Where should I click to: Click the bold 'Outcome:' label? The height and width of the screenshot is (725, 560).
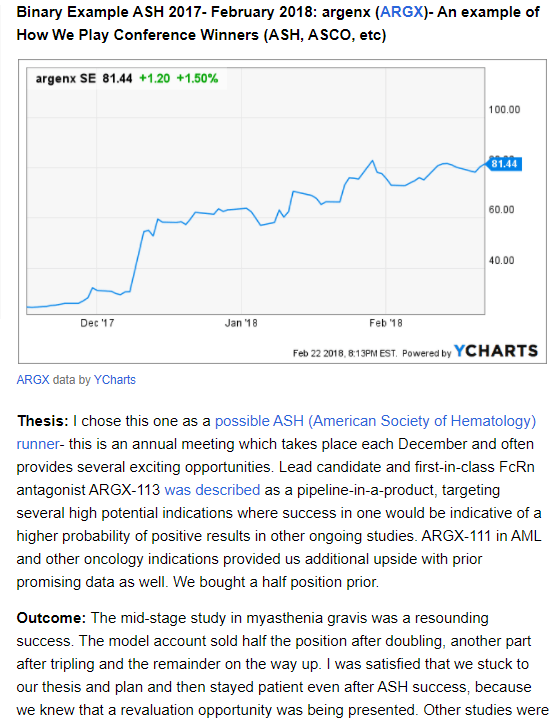51,618
